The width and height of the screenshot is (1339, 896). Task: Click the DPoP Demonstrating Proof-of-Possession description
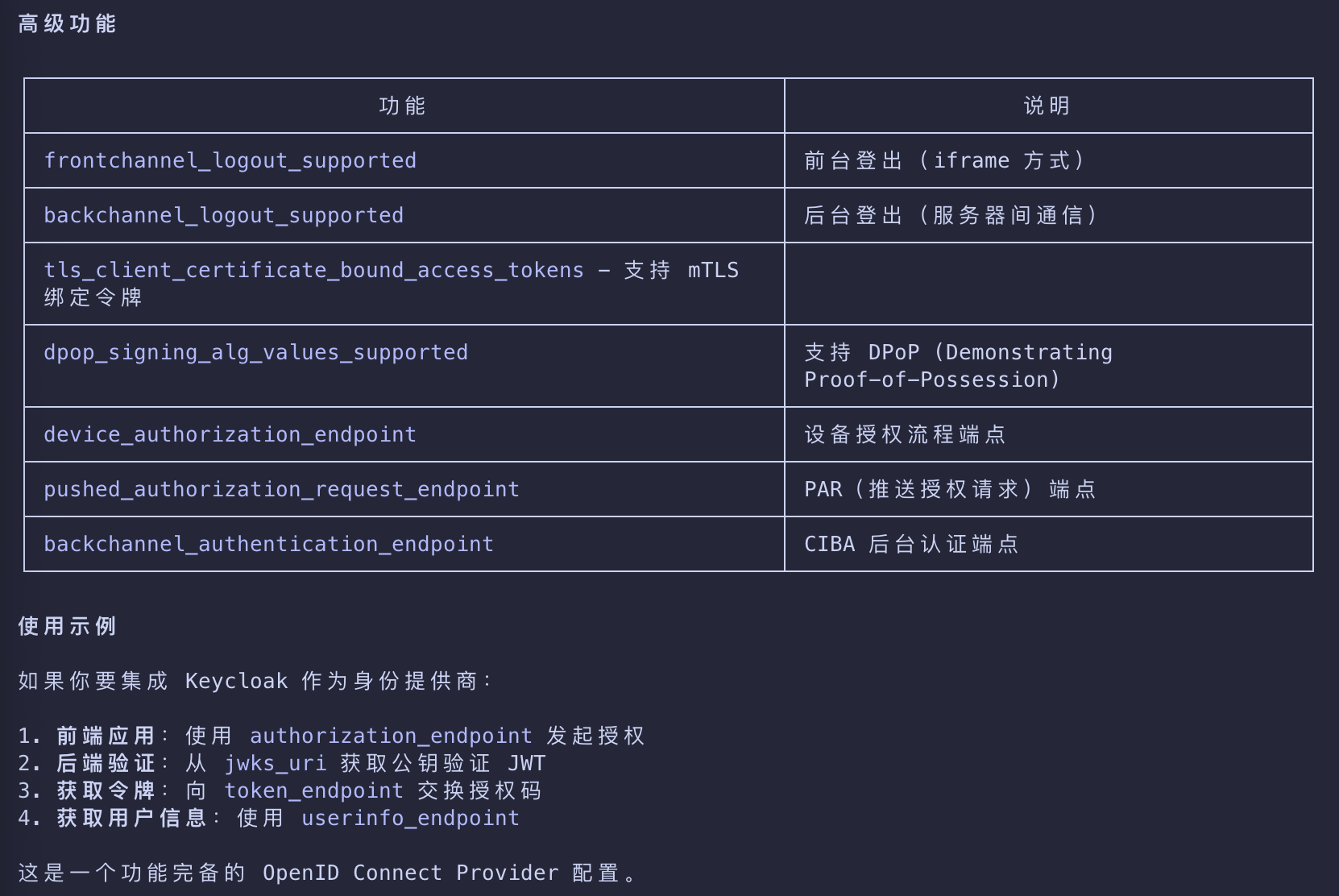tap(959, 366)
